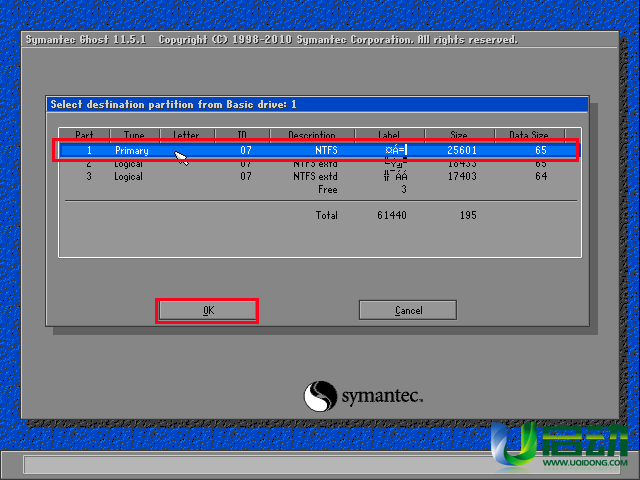Click the Size column header

tap(459, 135)
